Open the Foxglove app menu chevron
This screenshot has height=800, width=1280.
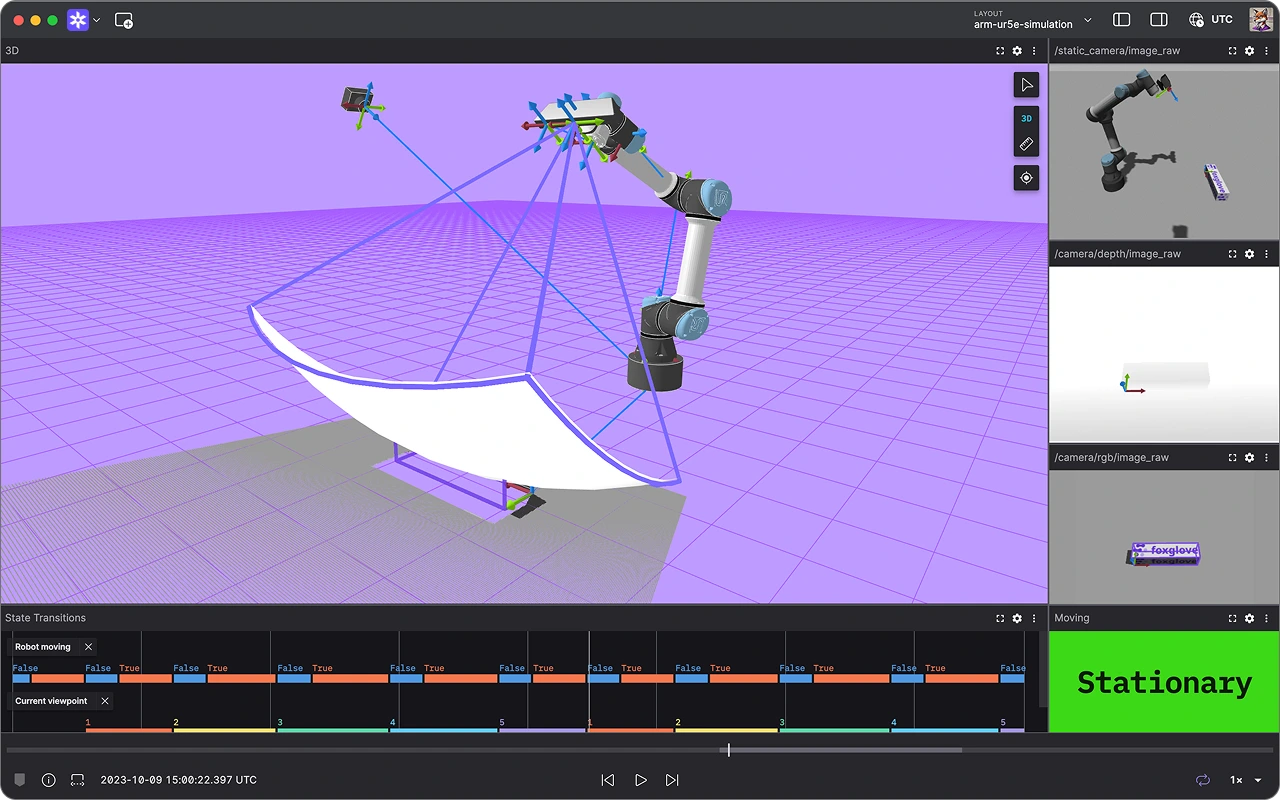[96, 20]
